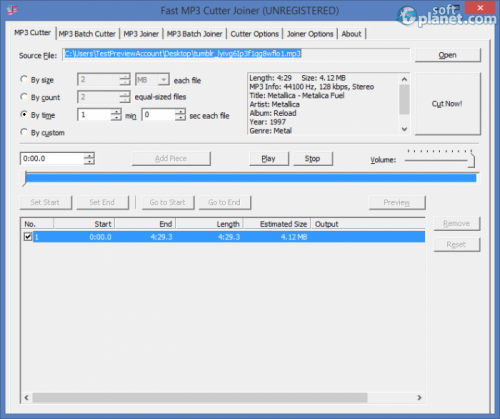Uncheck piece 1 checkbox in list

pyautogui.click(x=28, y=237)
